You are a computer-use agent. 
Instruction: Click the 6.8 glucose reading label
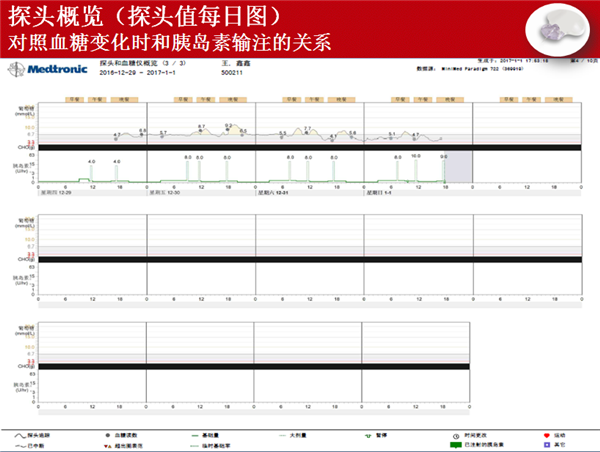(142, 130)
